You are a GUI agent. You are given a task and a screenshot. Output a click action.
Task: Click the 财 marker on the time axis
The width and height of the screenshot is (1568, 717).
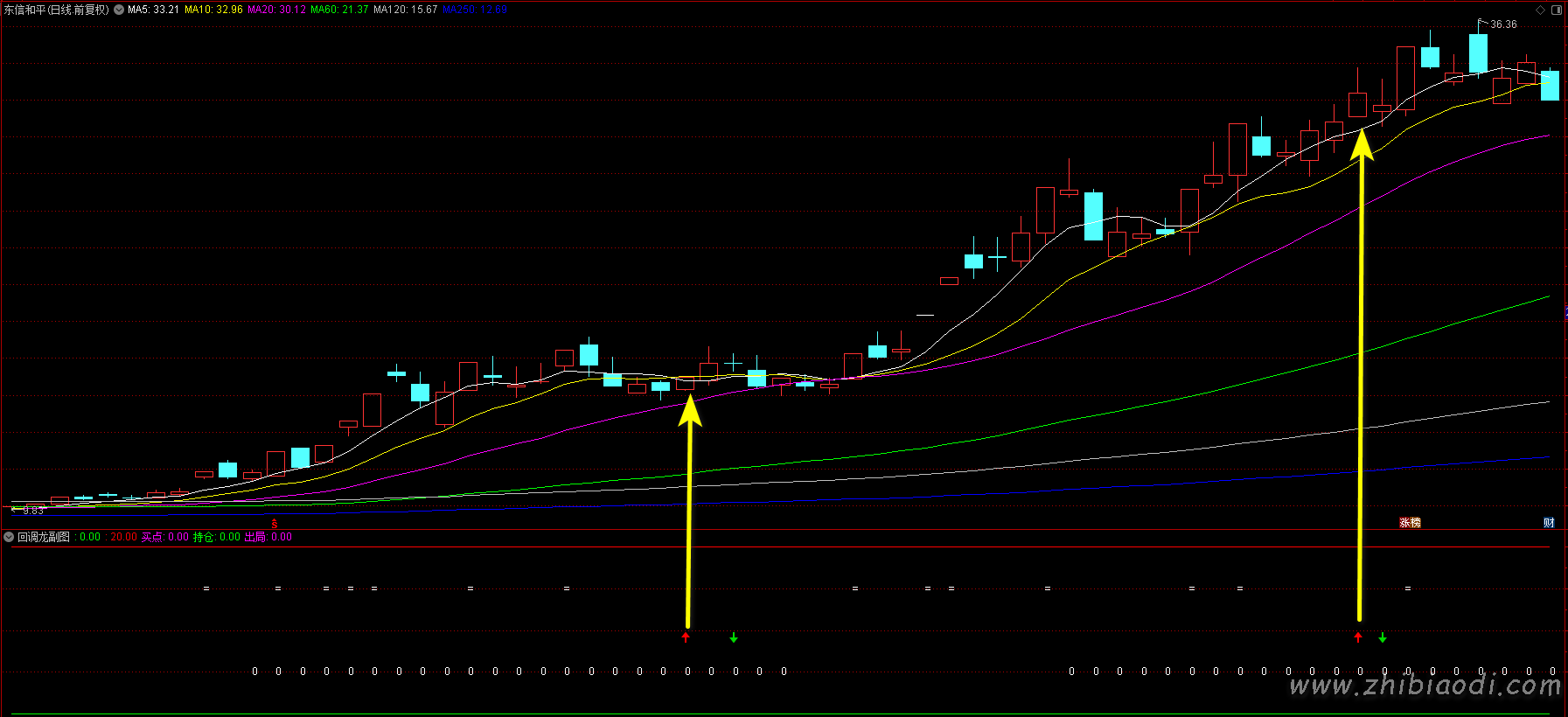[1549, 522]
